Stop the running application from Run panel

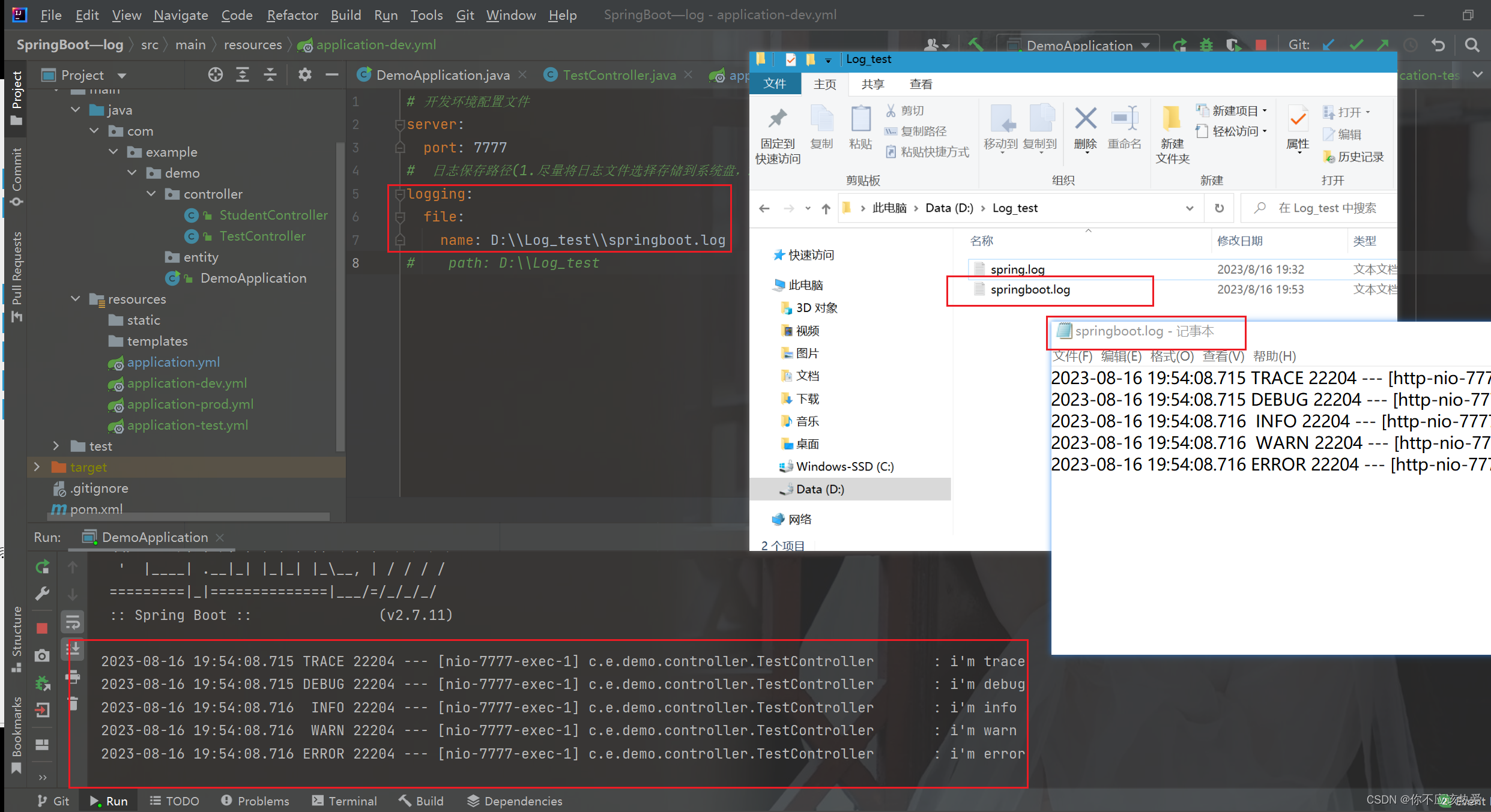(x=42, y=628)
